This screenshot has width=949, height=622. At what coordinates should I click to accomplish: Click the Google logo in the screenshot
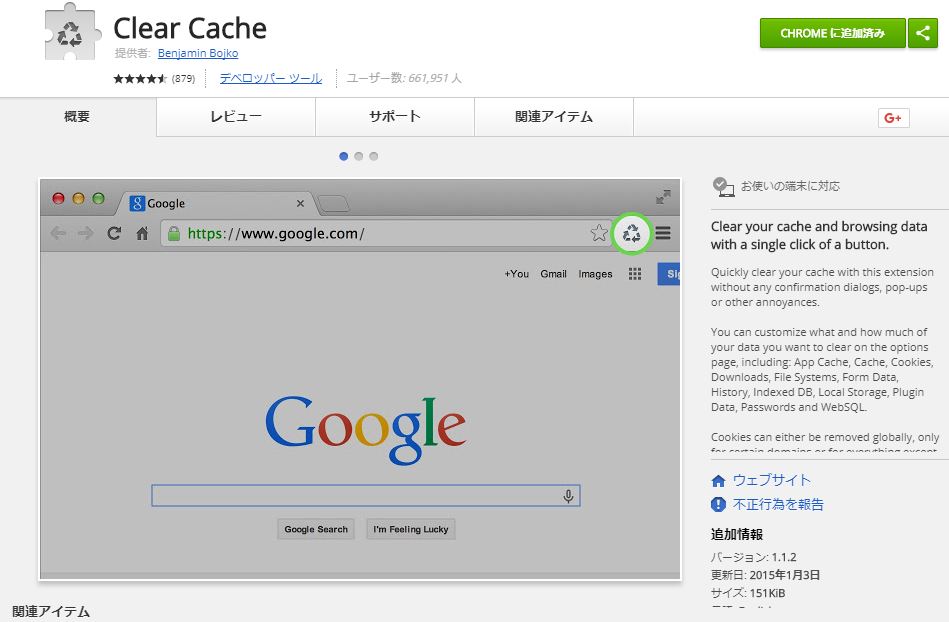point(366,430)
